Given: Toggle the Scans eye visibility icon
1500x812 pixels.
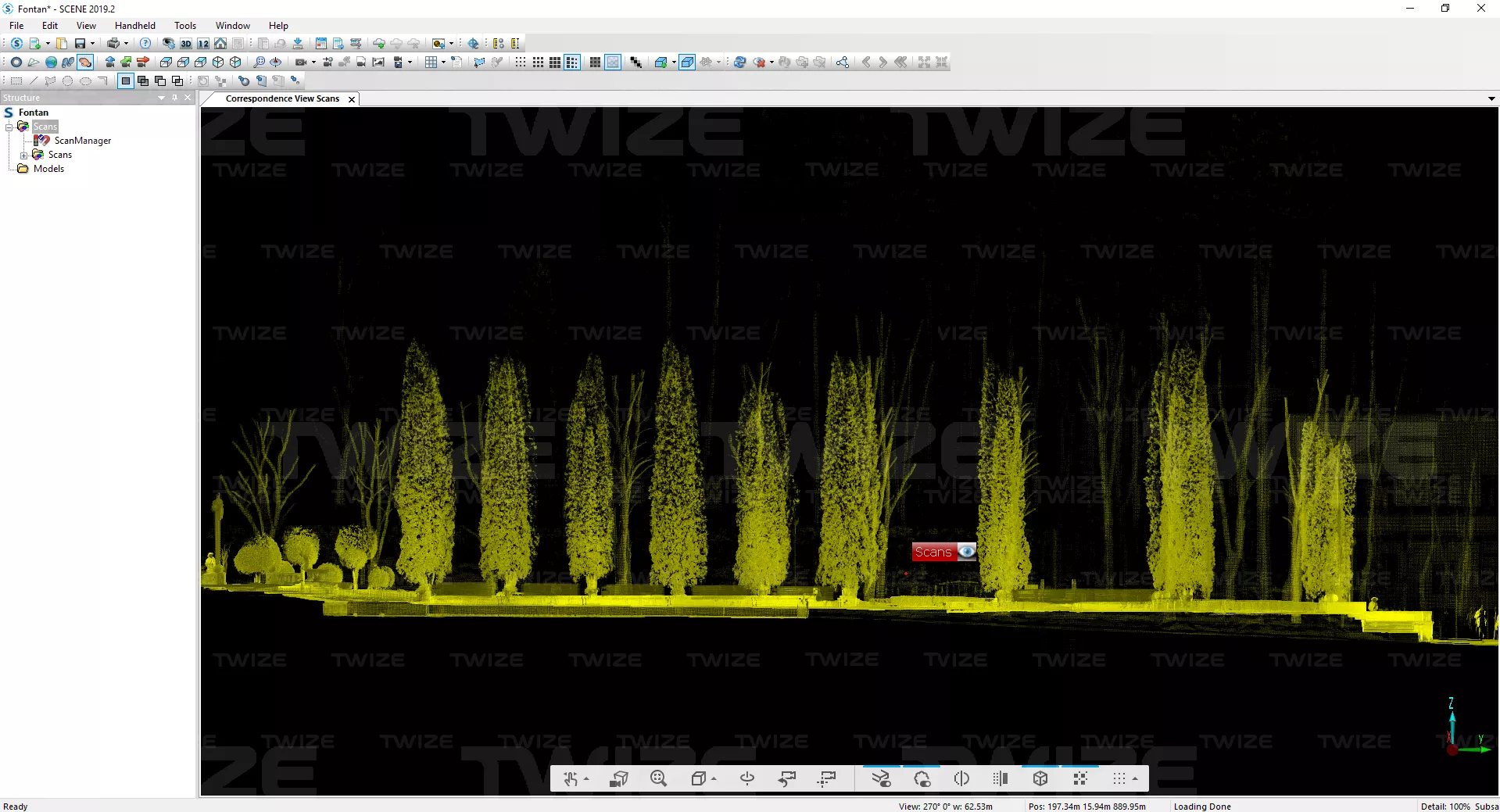Looking at the screenshot, I should [967, 552].
